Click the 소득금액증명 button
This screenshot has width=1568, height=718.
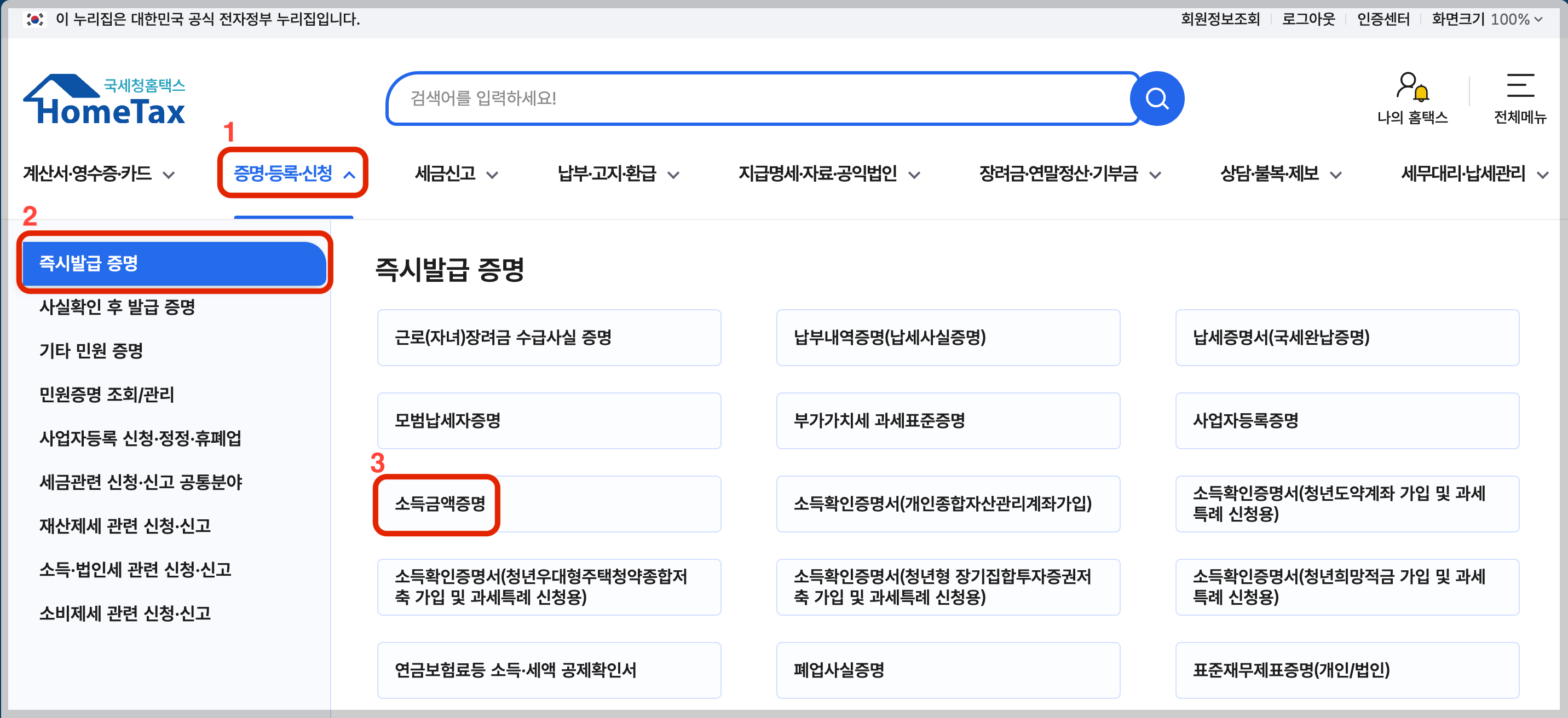pyautogui.click(x=440, y=504)
